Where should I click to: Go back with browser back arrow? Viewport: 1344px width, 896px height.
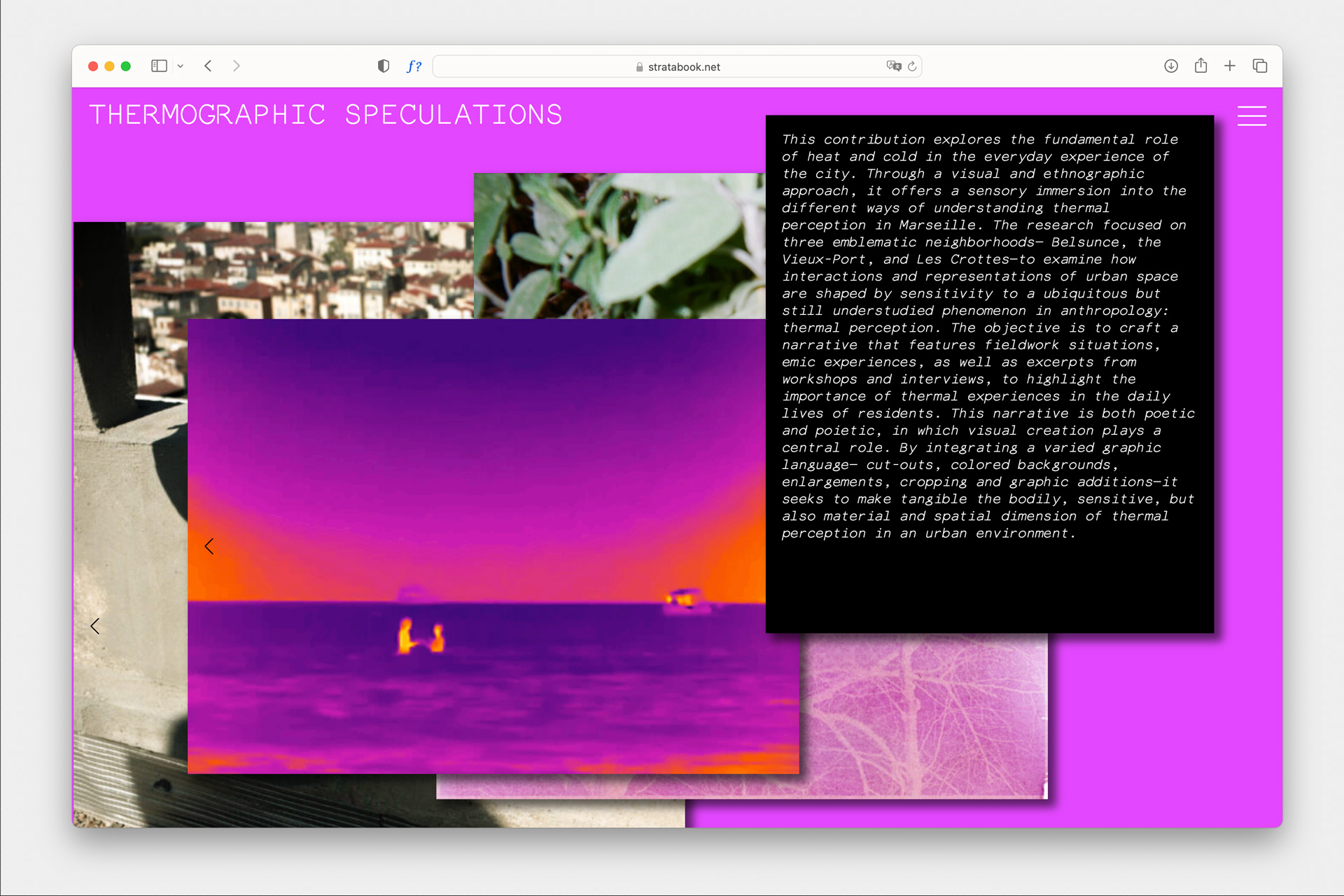208,66
